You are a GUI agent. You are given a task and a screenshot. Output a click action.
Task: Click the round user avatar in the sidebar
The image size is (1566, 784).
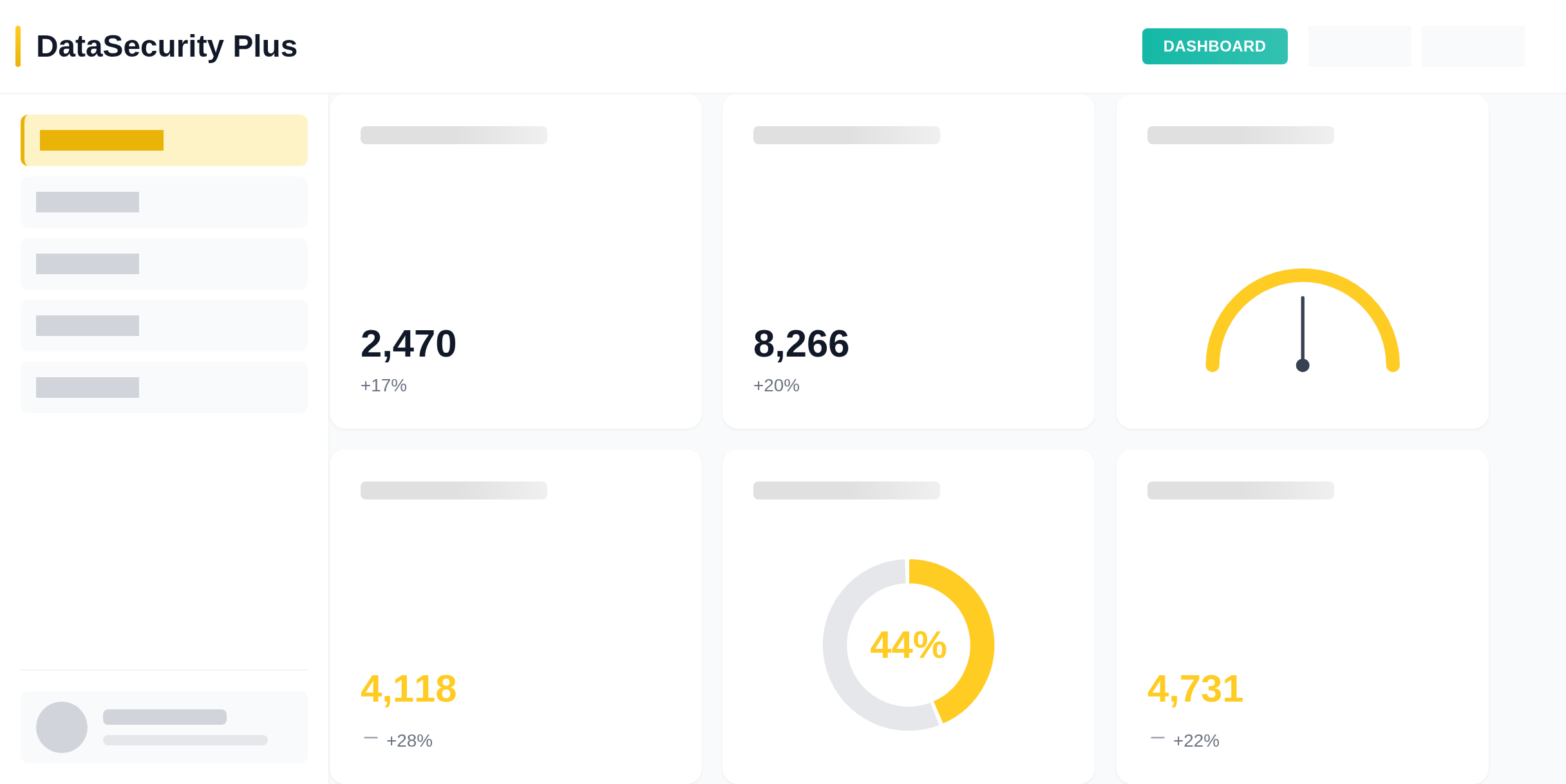62,727
